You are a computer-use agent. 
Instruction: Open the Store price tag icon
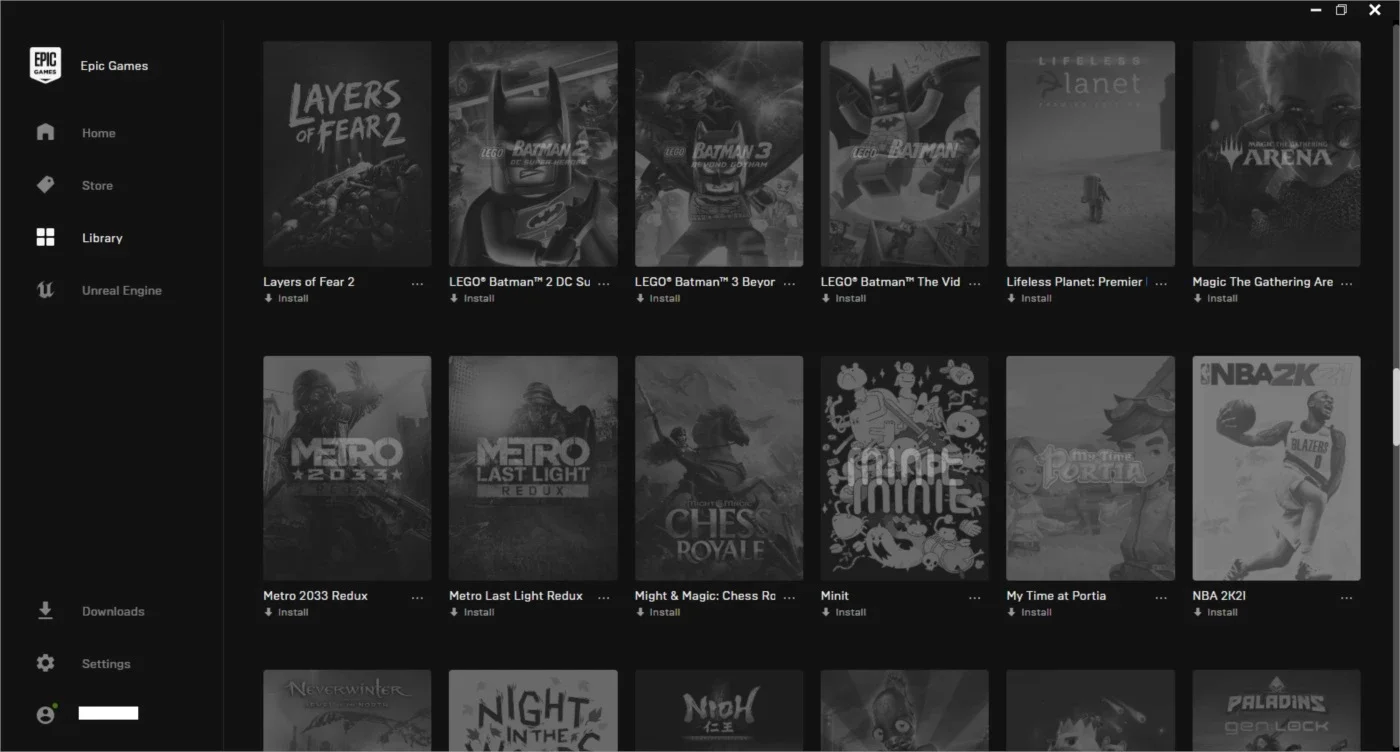tap(45, 185)
